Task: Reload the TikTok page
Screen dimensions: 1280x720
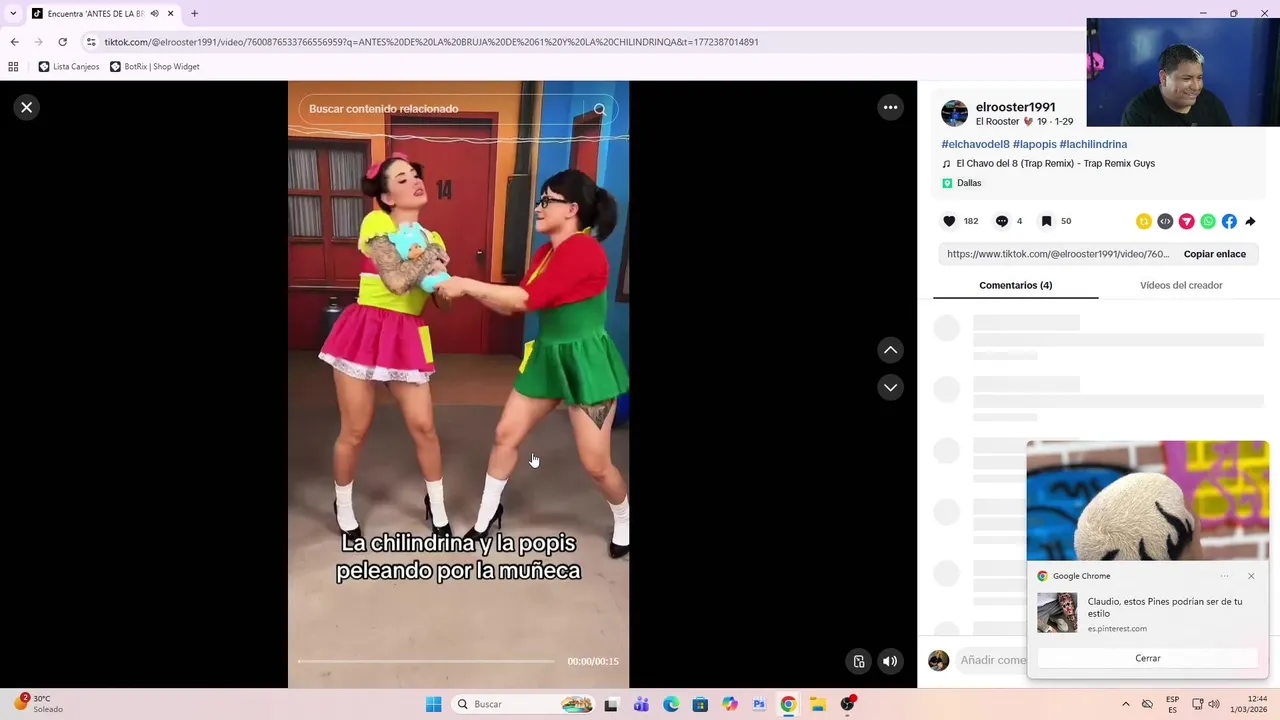Action: [x=62, y=42]
